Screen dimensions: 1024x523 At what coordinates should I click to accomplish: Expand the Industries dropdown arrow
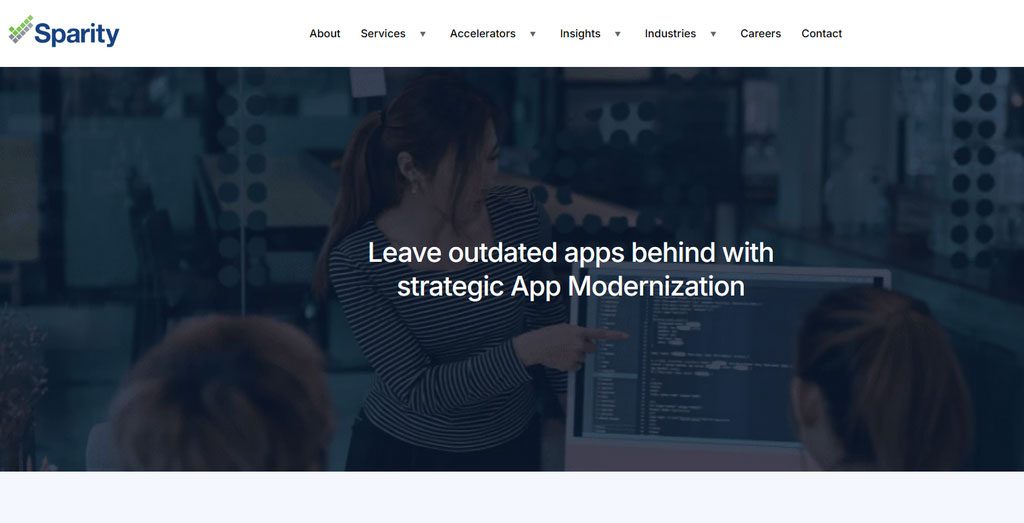[x=713, y=34]
